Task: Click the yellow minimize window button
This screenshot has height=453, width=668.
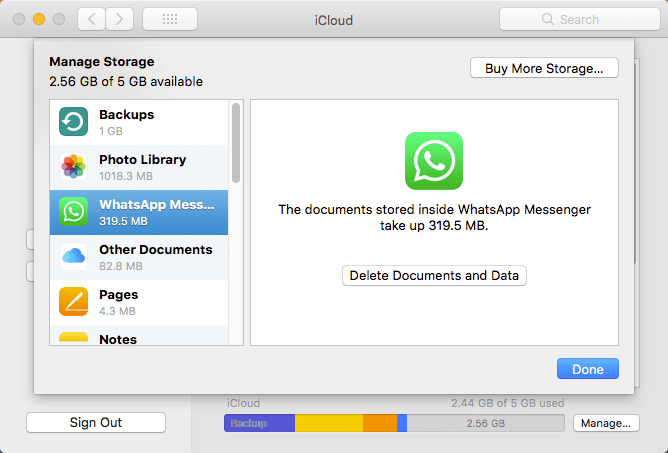Action: (x=39, y=19)
